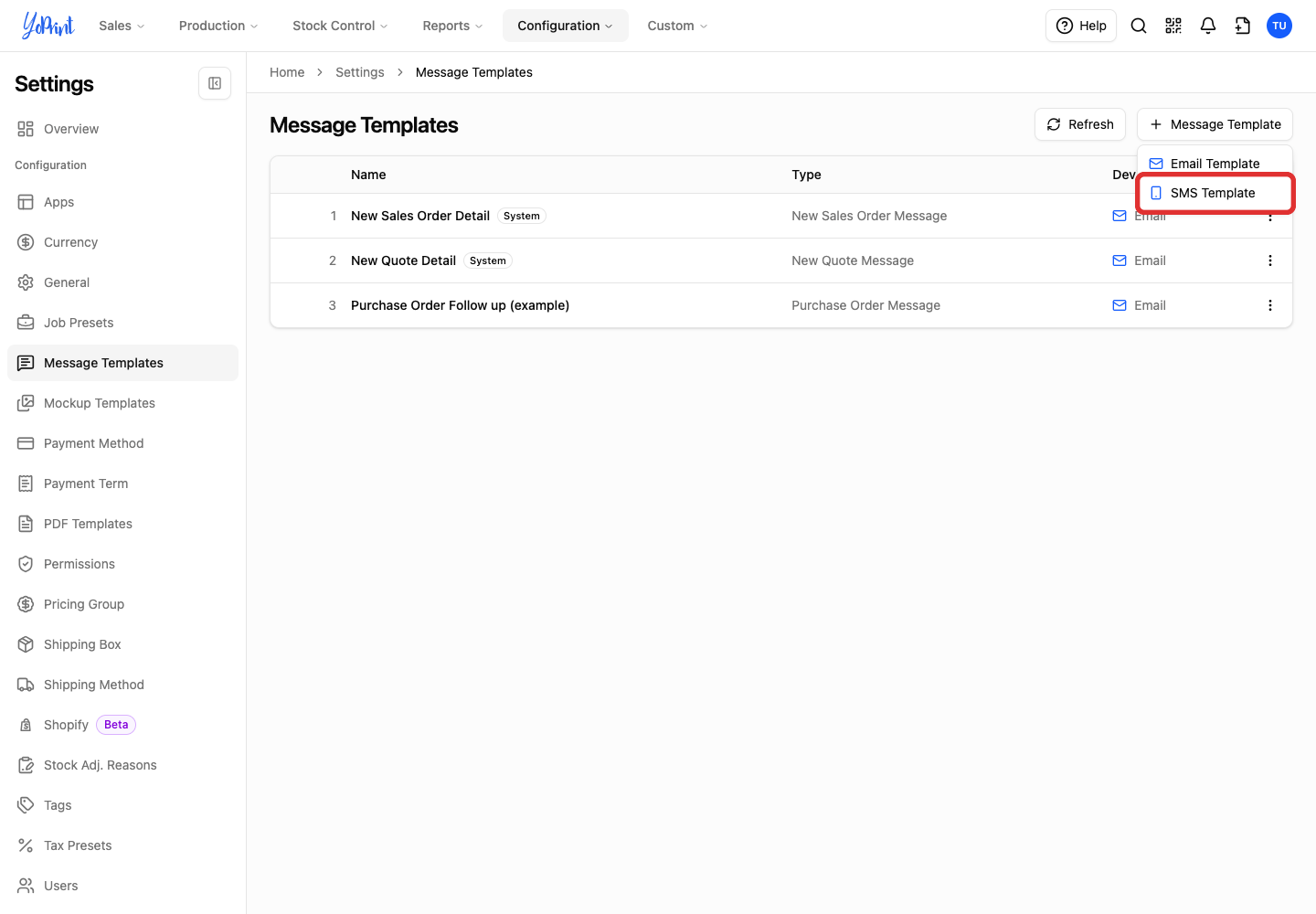This screenshot has width=1316, height=914.
Task: Choose SMS Template from dropdown
Action: [x=1215, y=193]
